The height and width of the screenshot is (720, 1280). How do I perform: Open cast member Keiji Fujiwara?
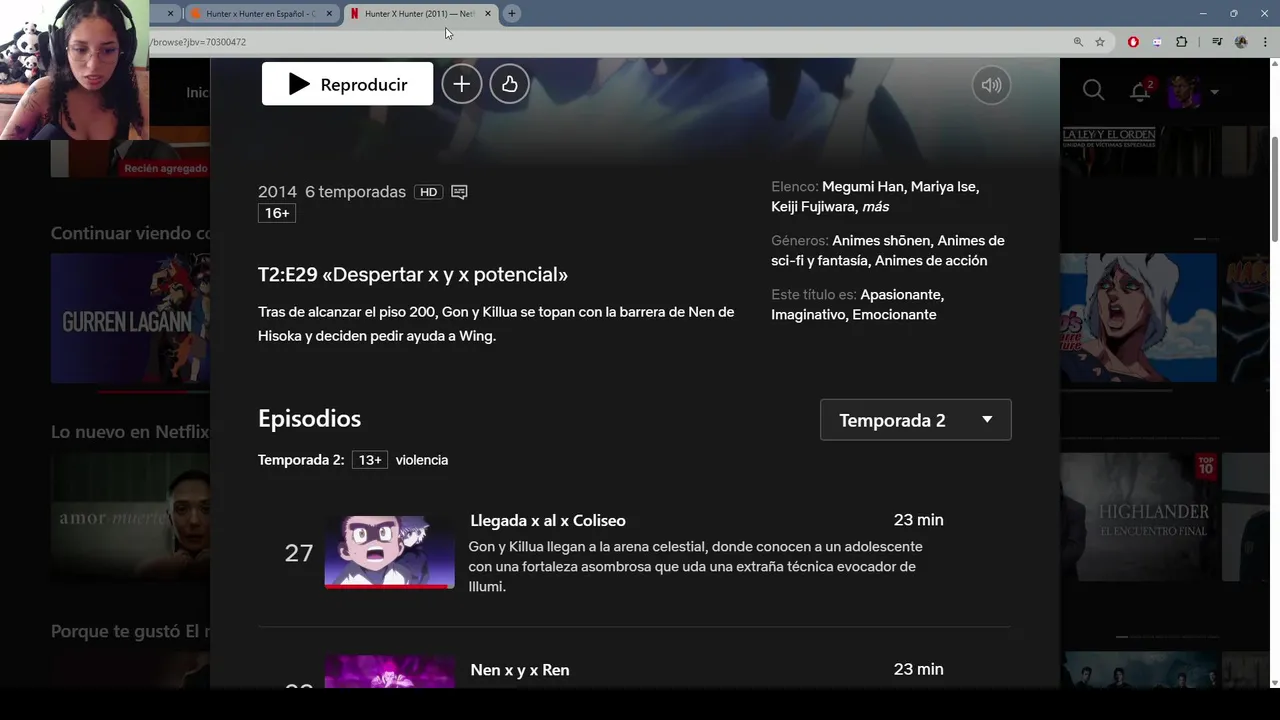point(814,207)
